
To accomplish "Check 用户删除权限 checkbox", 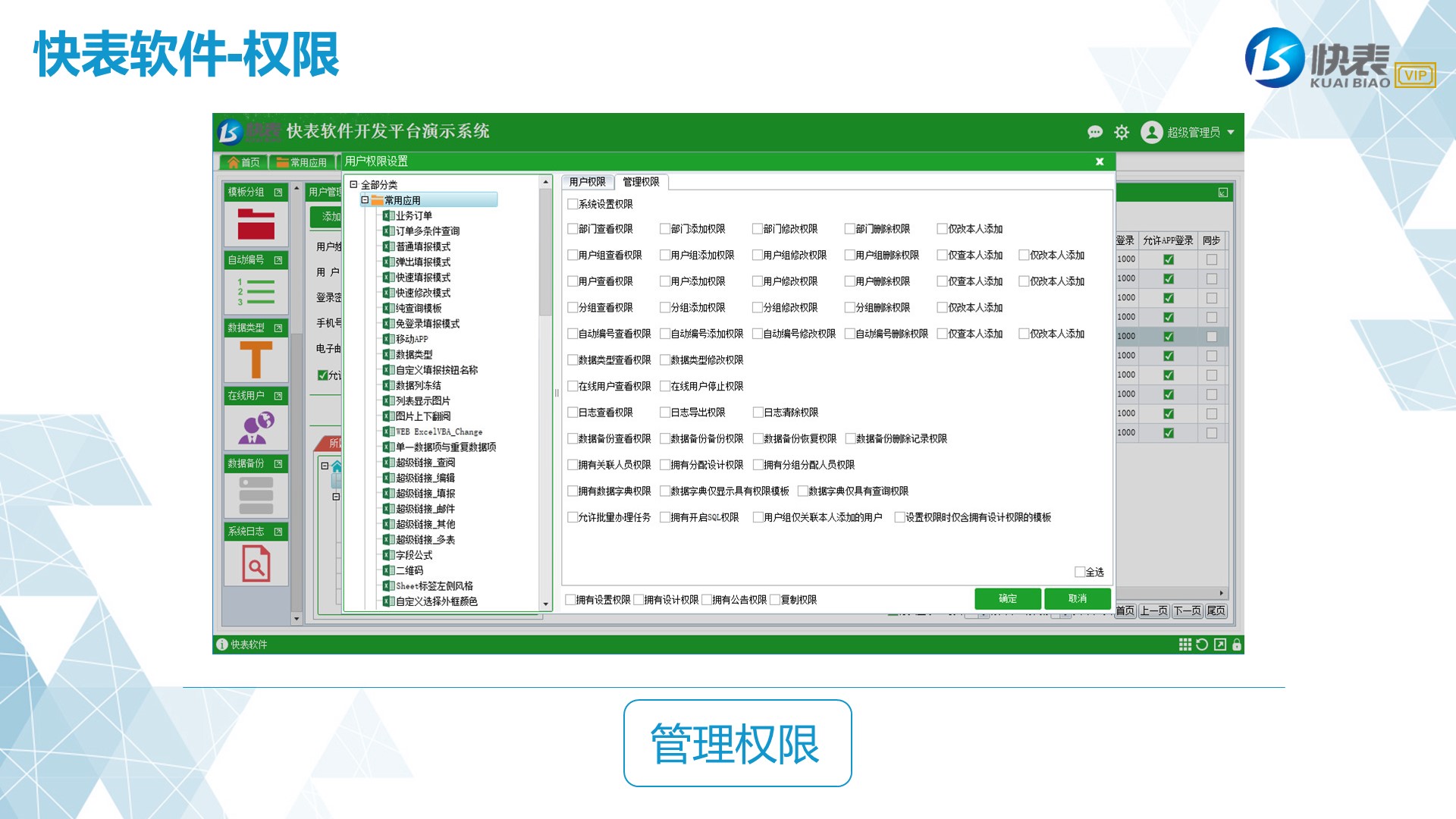I will (850, 281).
